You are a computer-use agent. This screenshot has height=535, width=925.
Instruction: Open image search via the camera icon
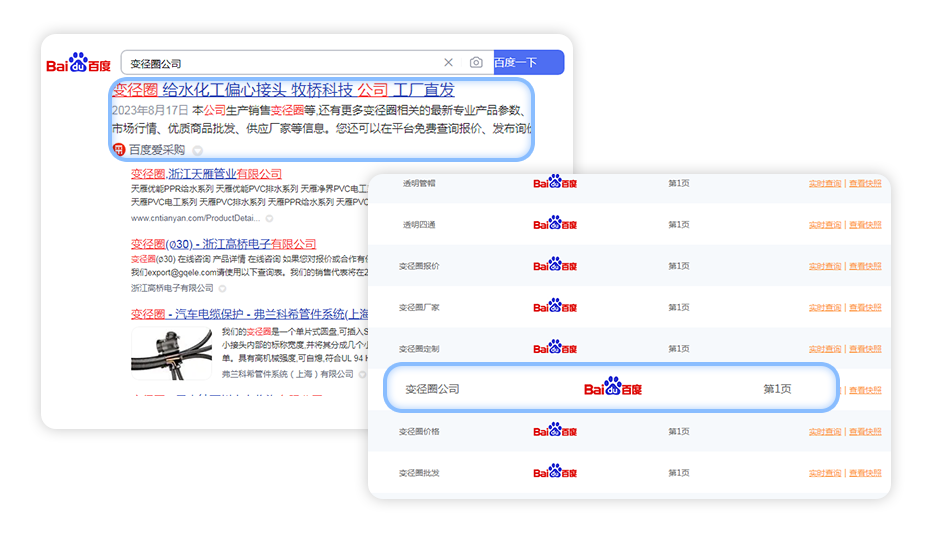476,63
